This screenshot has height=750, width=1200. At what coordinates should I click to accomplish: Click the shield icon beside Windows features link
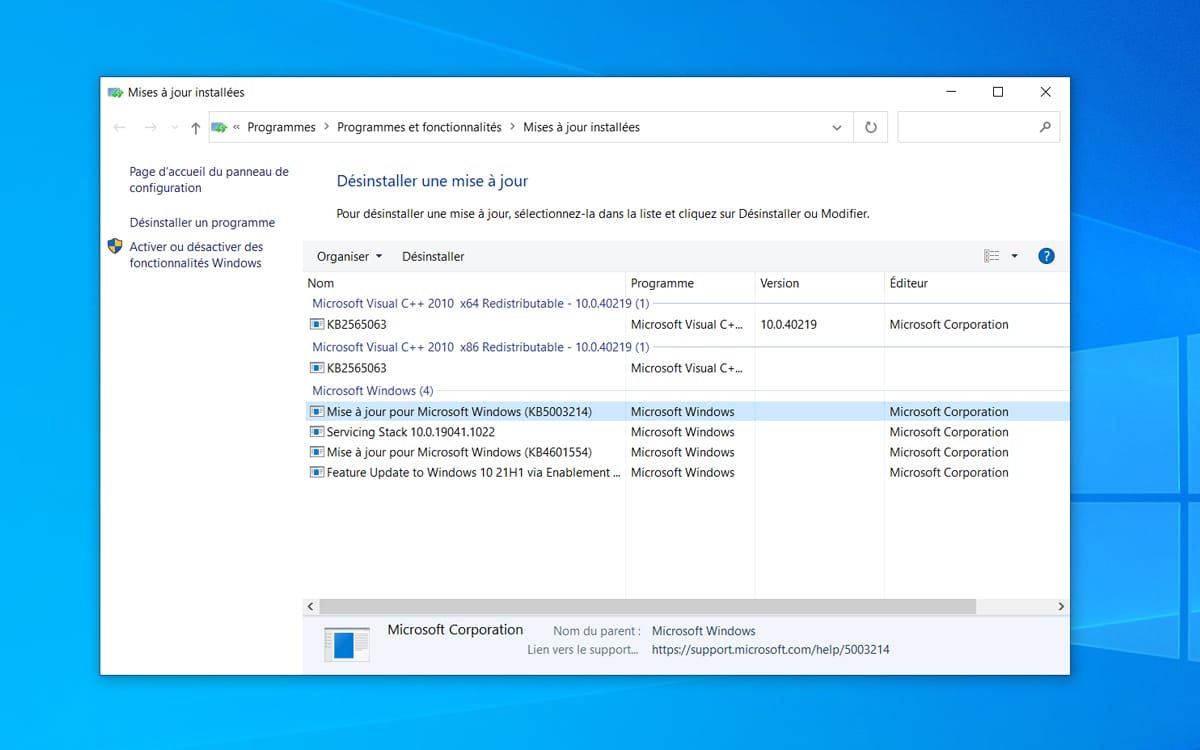113,246
